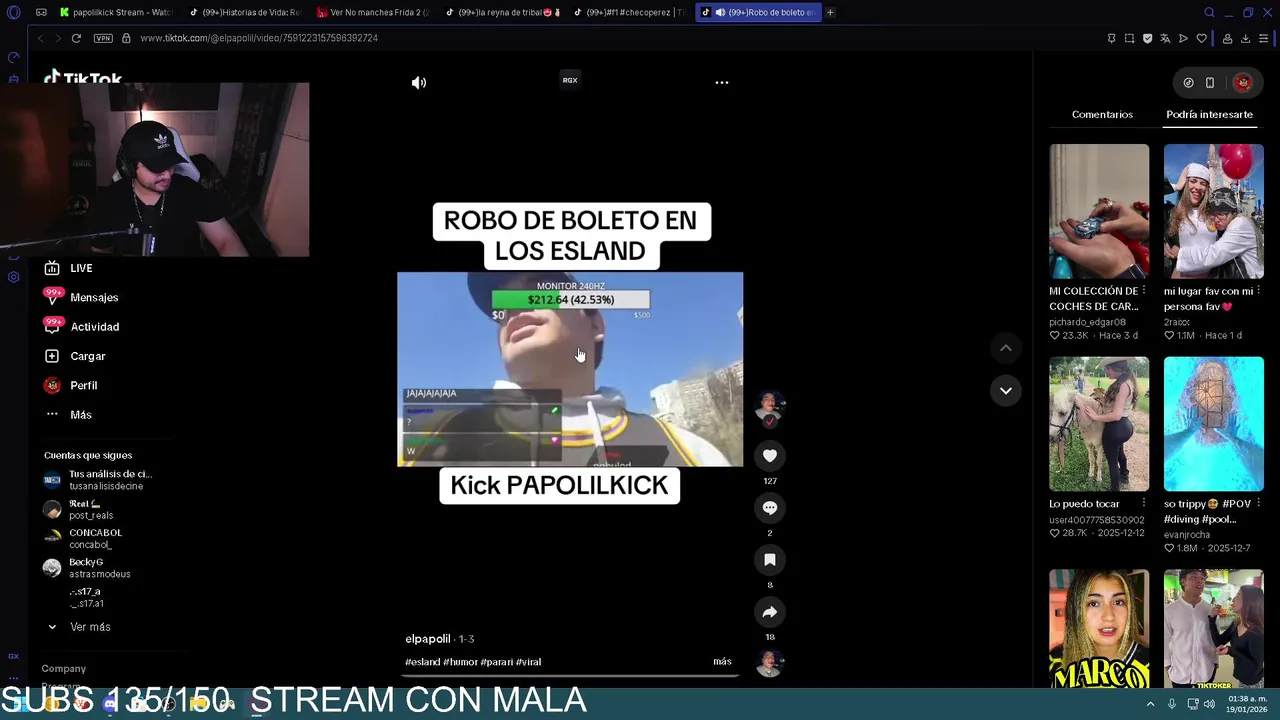Image resolution: width=1280 pixels, height=720 pixels.
Task: Open the browser easy setup sliders icon
Action: tap(1264, 38)
